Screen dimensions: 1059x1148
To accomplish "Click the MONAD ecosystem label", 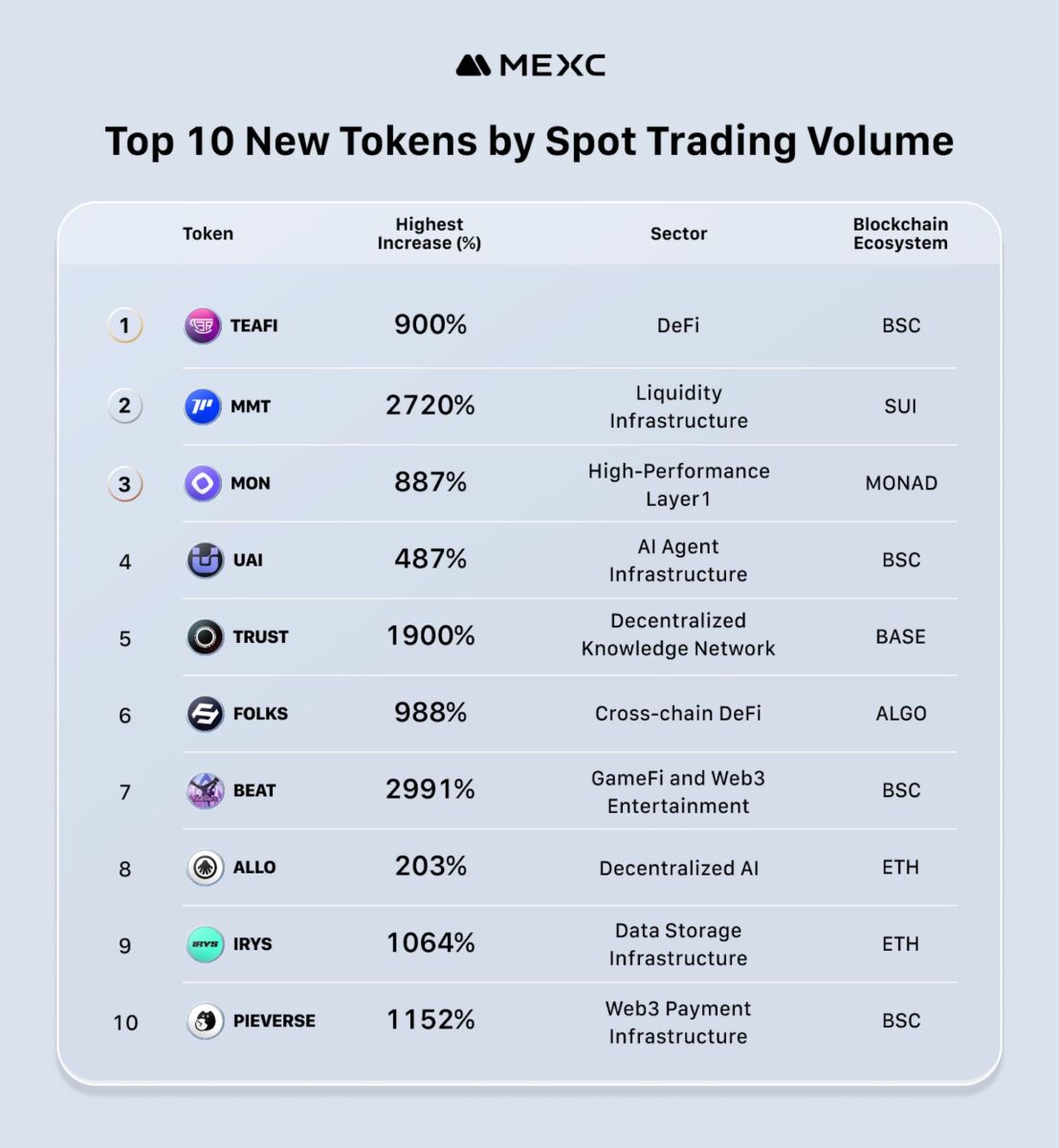I will (x=901, y=483).
